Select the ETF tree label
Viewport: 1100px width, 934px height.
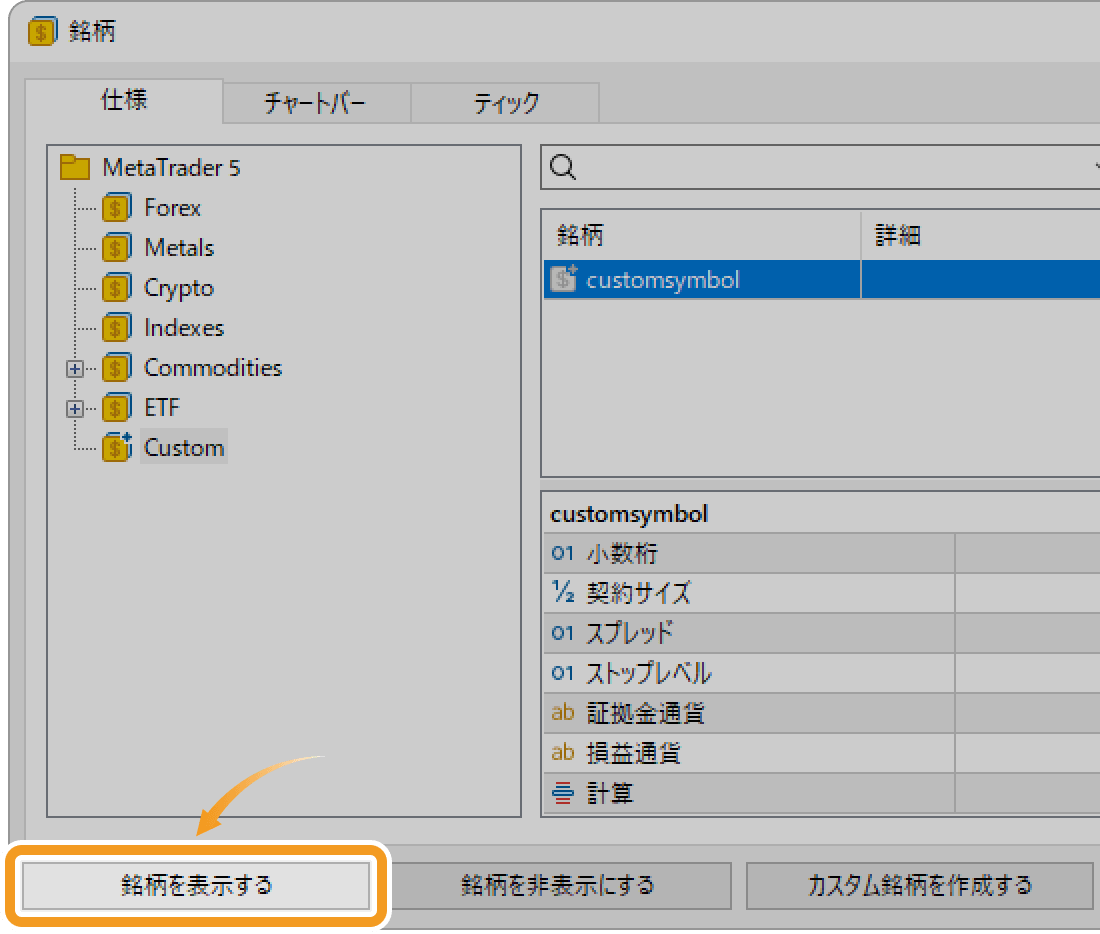coord(162,408)
